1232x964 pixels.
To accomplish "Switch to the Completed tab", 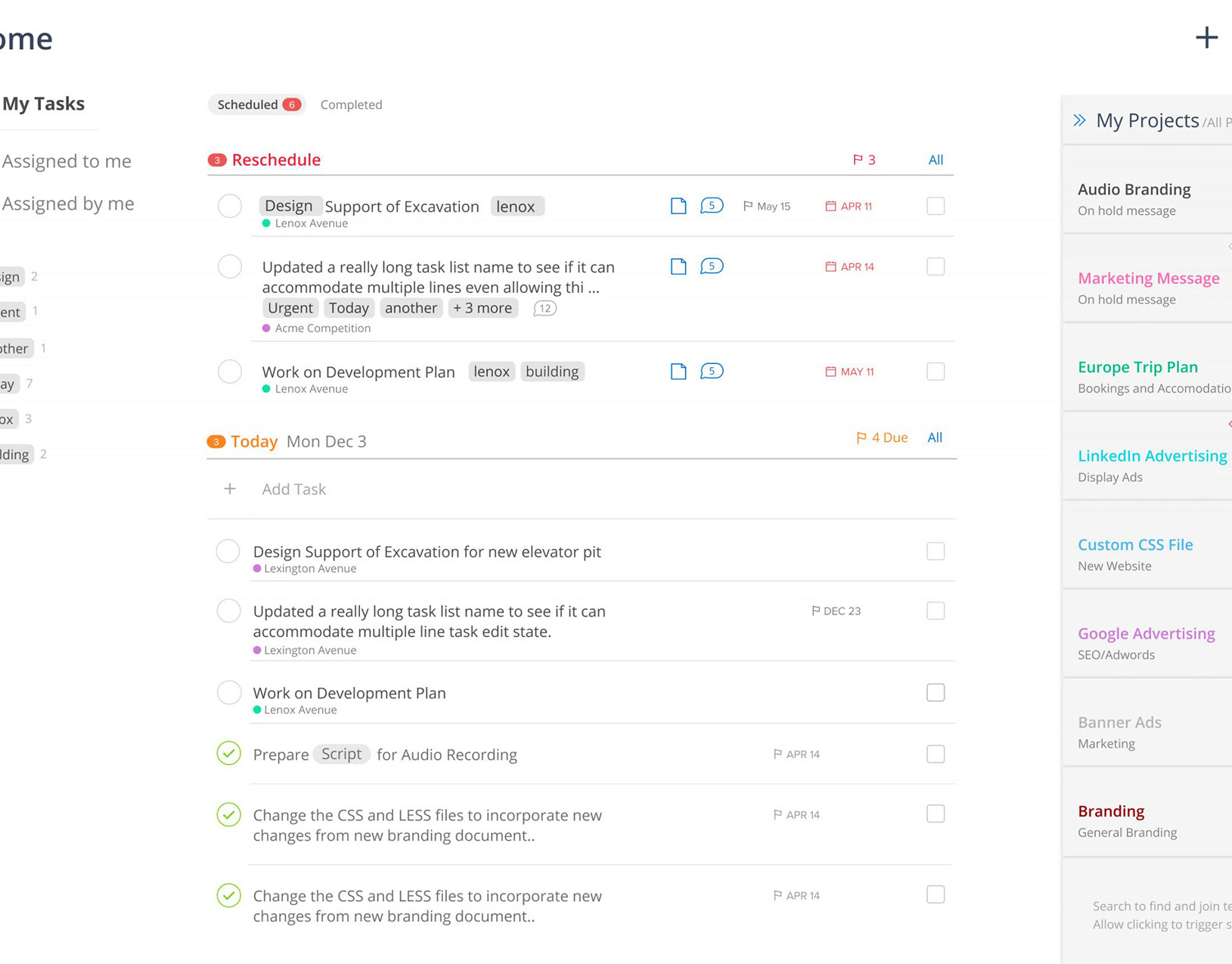I will click(351, 104).
